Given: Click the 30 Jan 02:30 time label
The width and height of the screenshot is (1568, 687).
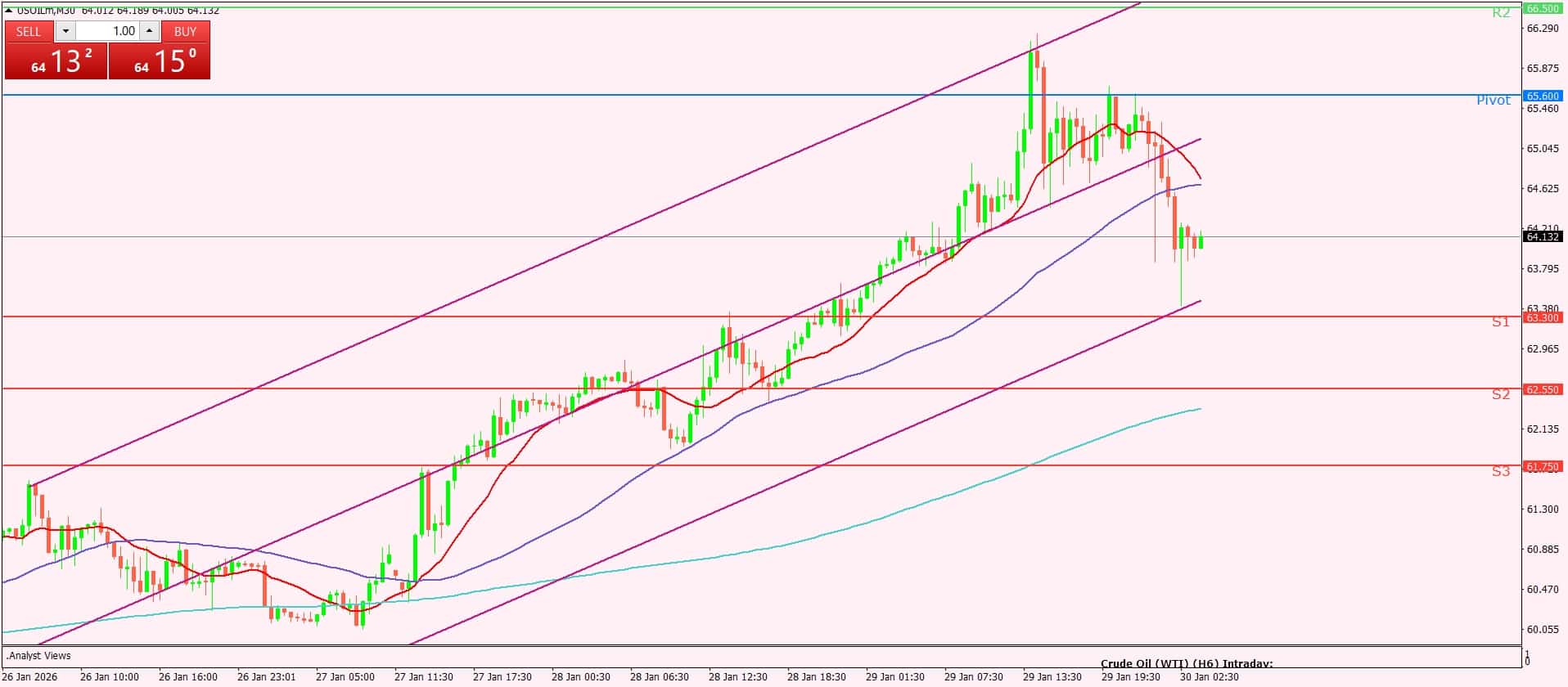Looking at the screenshot, I should tap(1209, 677).
